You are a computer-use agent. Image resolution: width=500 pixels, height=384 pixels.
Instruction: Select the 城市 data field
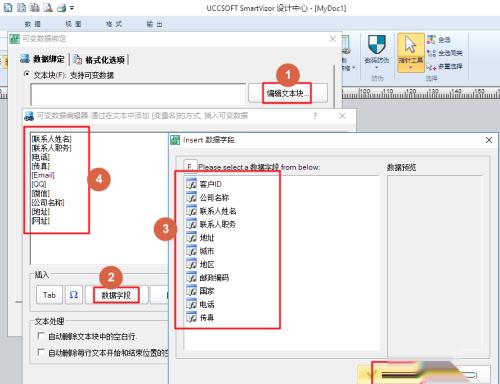(200, 251)
